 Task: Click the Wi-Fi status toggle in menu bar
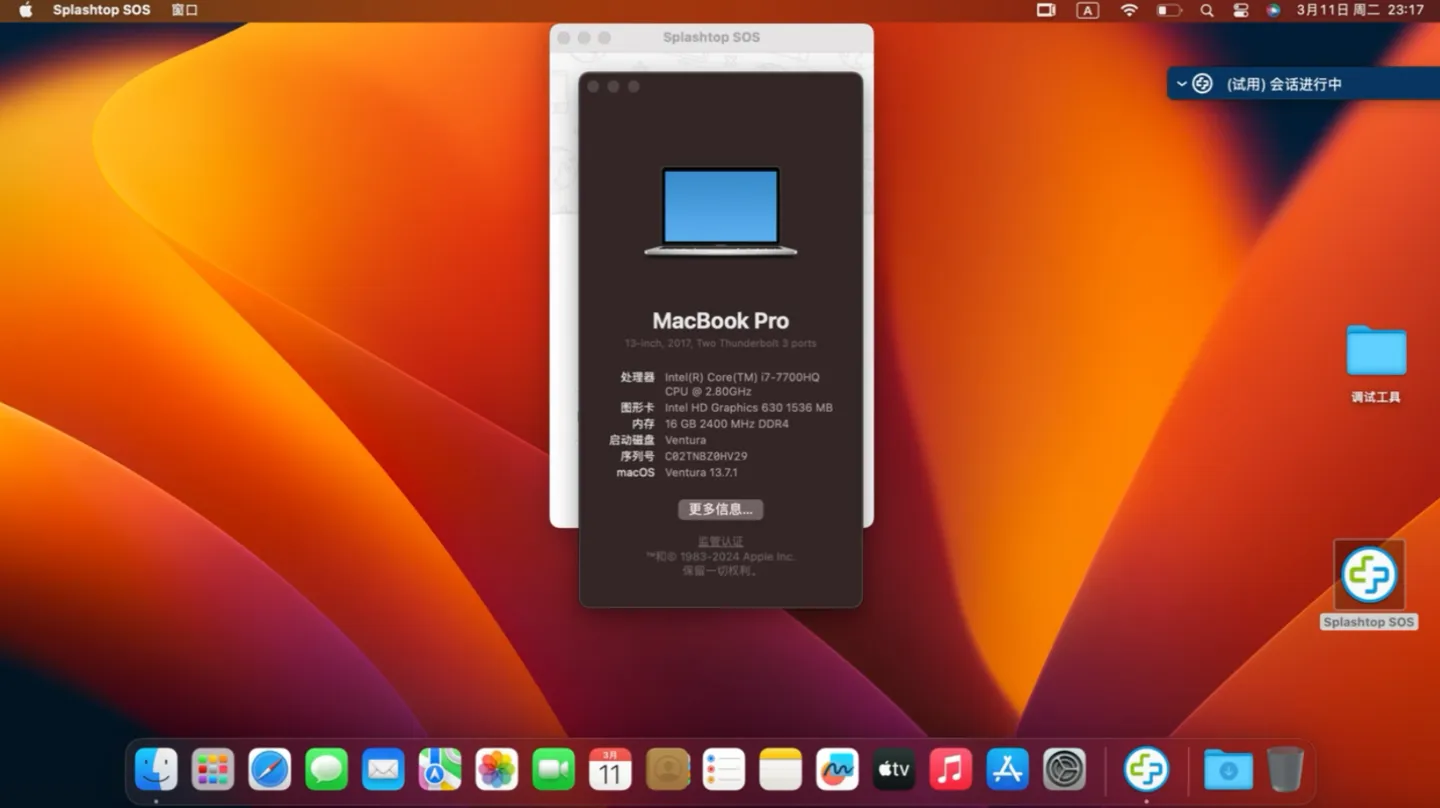tap(1129, 10)
